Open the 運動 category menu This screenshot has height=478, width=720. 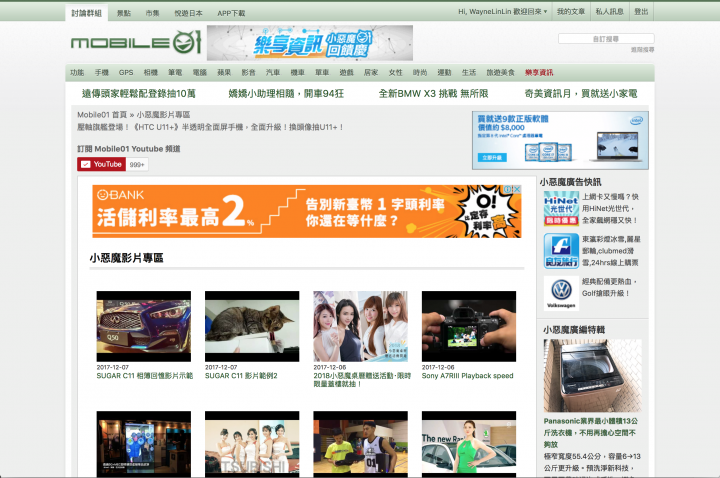(x=444, y=73)
